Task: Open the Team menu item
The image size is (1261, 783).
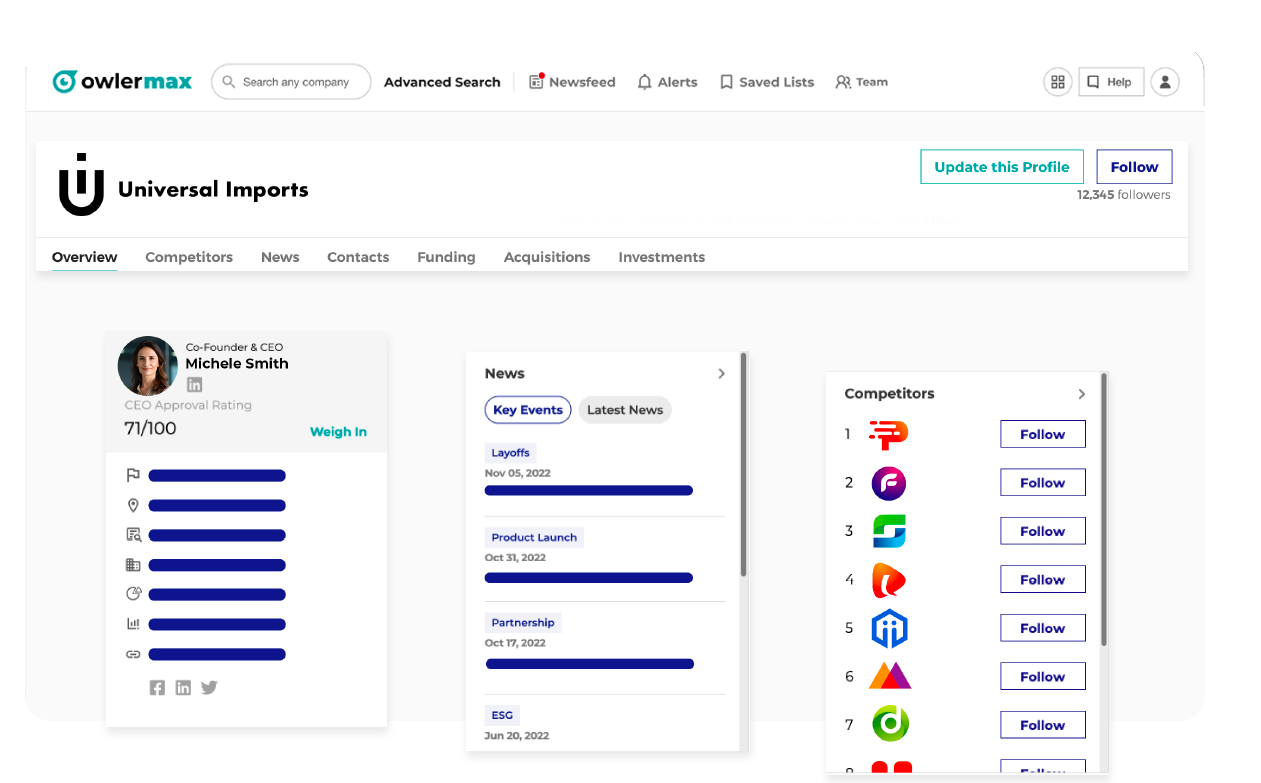Action: (862, 82)
